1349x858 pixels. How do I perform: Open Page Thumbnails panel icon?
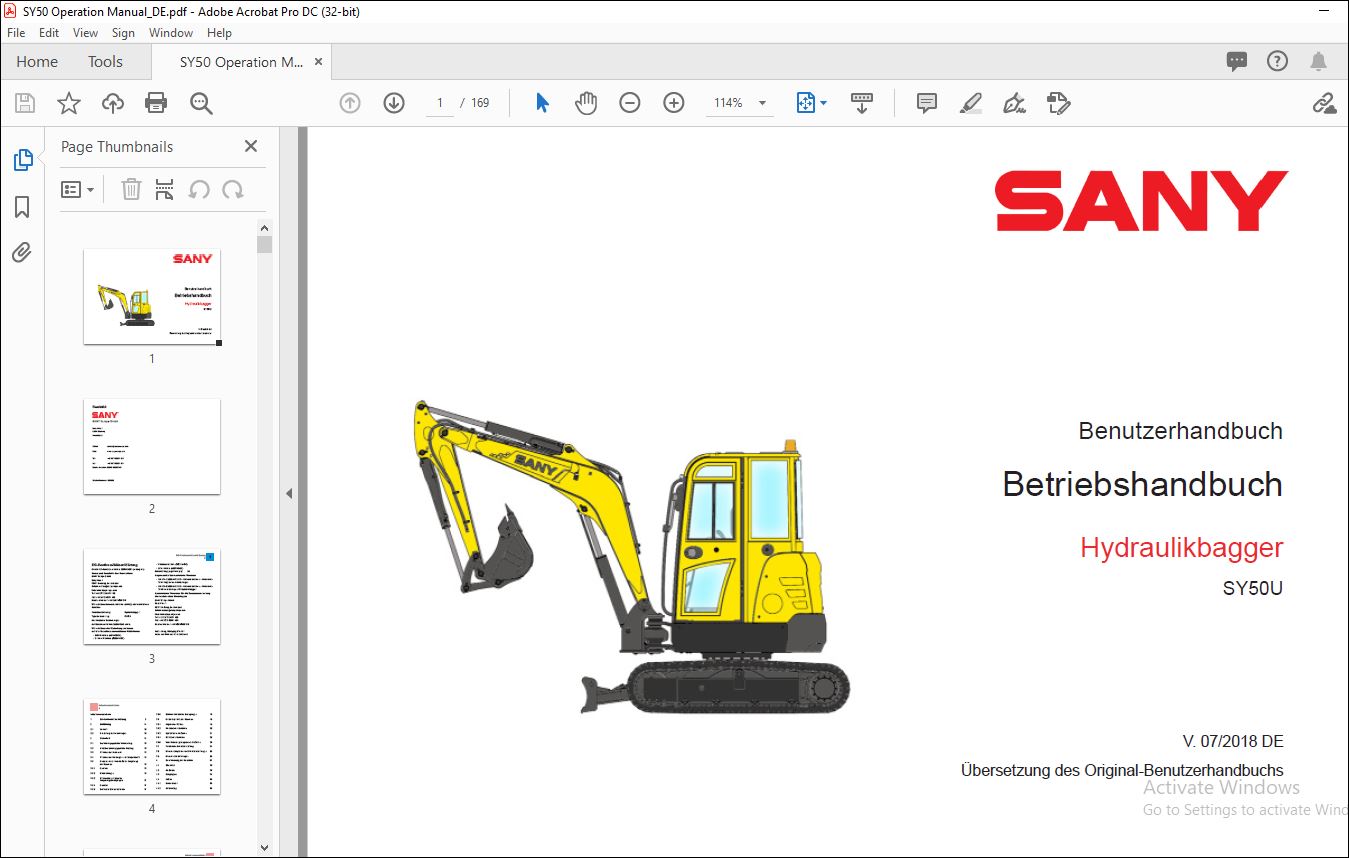23,160
